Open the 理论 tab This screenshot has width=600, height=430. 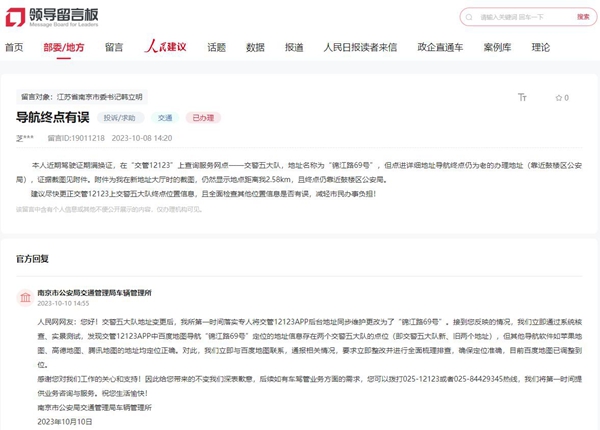click(x=541, y=47)
